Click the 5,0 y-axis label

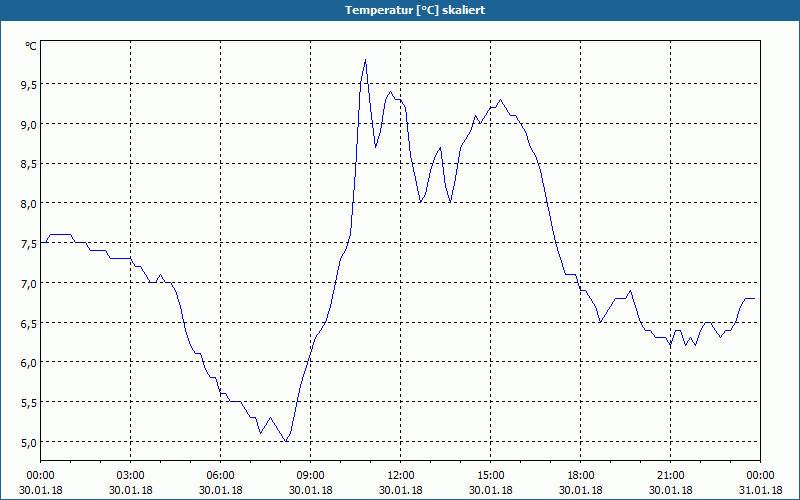click(29, 443)
